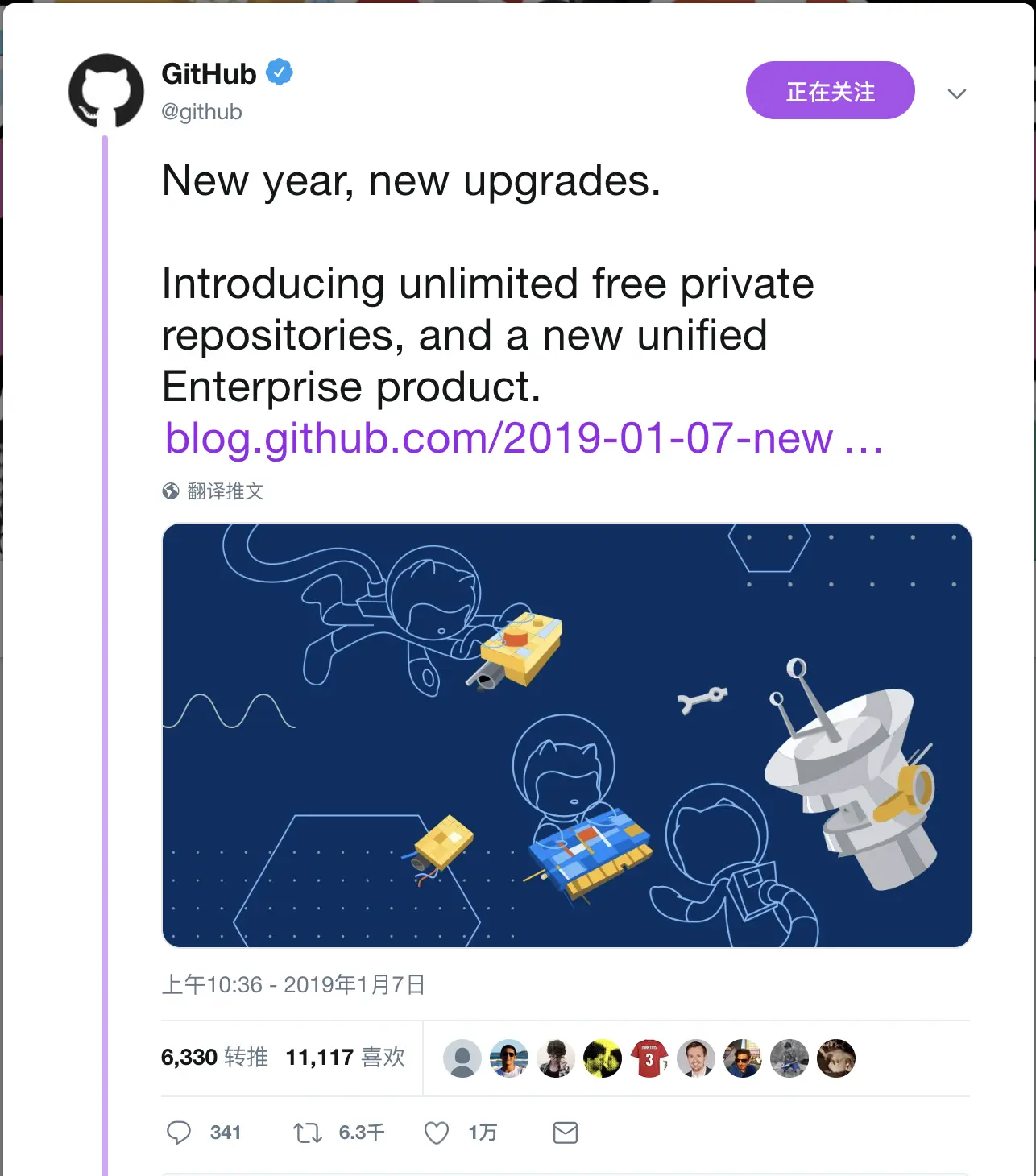Open the default gray silhouette liker avatar
The width and height of the screenshot is (1036, 1176).
click(462, 1058)
